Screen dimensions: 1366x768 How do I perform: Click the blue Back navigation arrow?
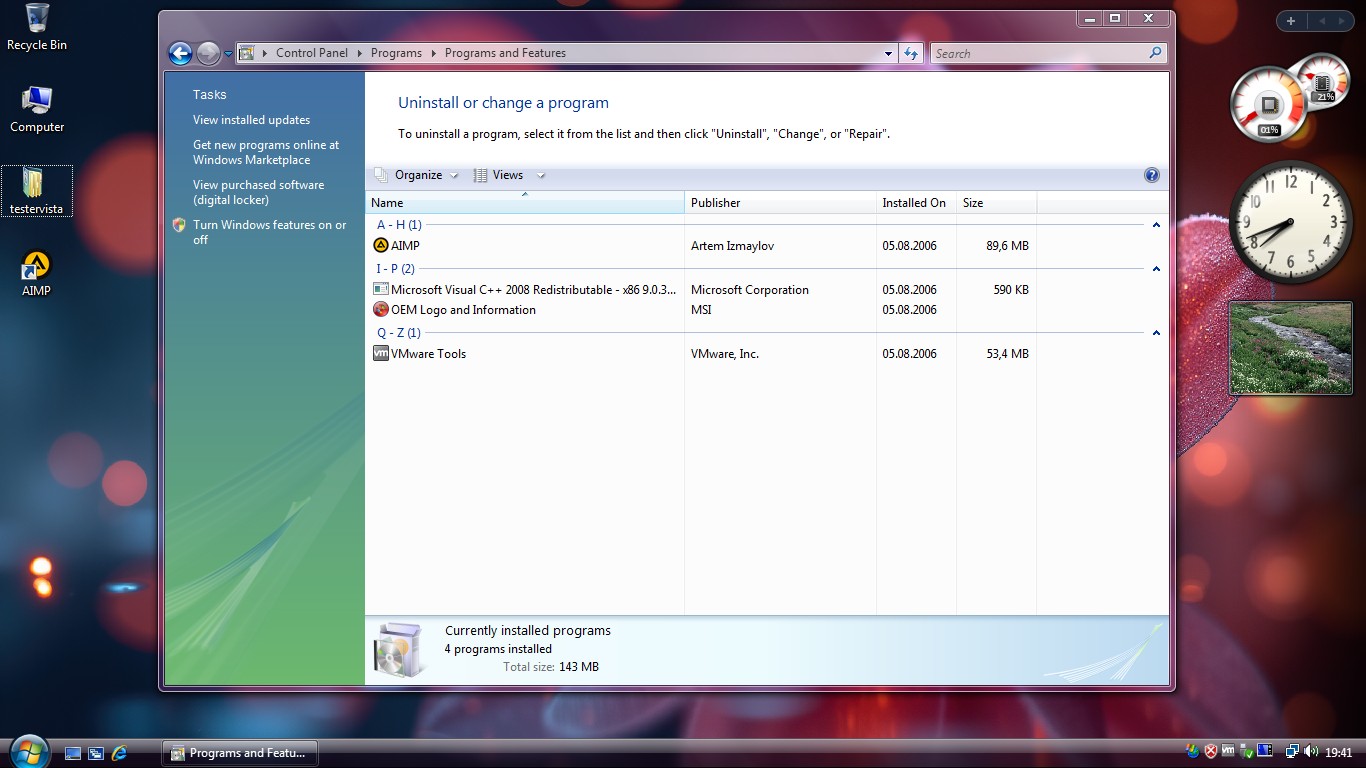[180, 53]
